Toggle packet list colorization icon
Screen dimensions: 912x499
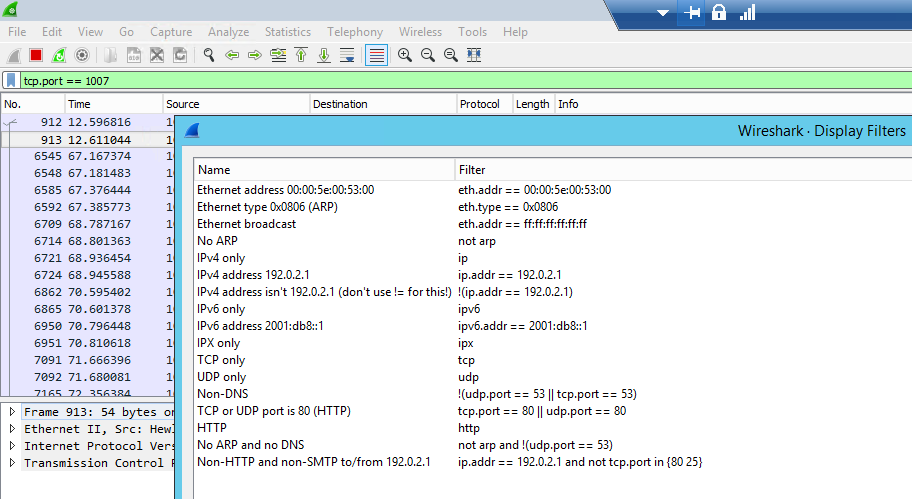[376, 55]
